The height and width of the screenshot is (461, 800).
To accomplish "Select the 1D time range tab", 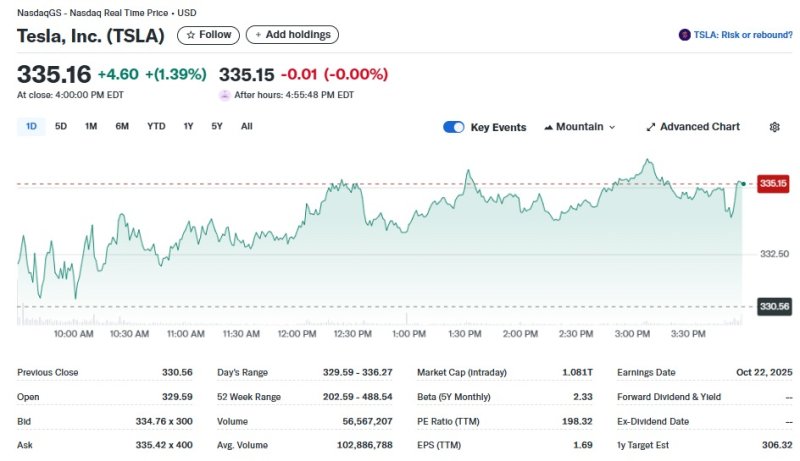I will pos(31,126).
